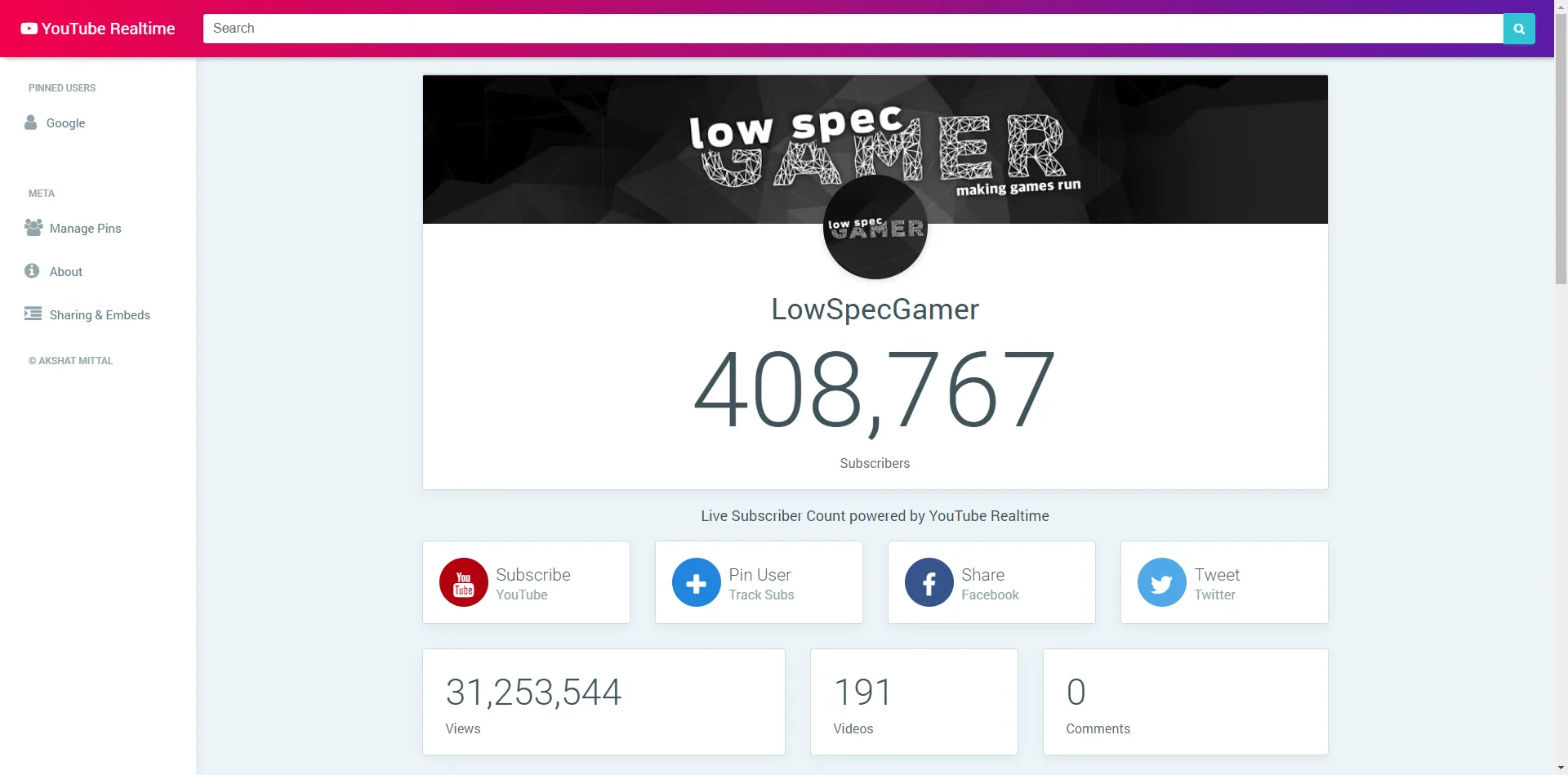The height and width of the screenshot is (775, 1568).
Task: Click the Pin User label
Action: click(760, 575)
